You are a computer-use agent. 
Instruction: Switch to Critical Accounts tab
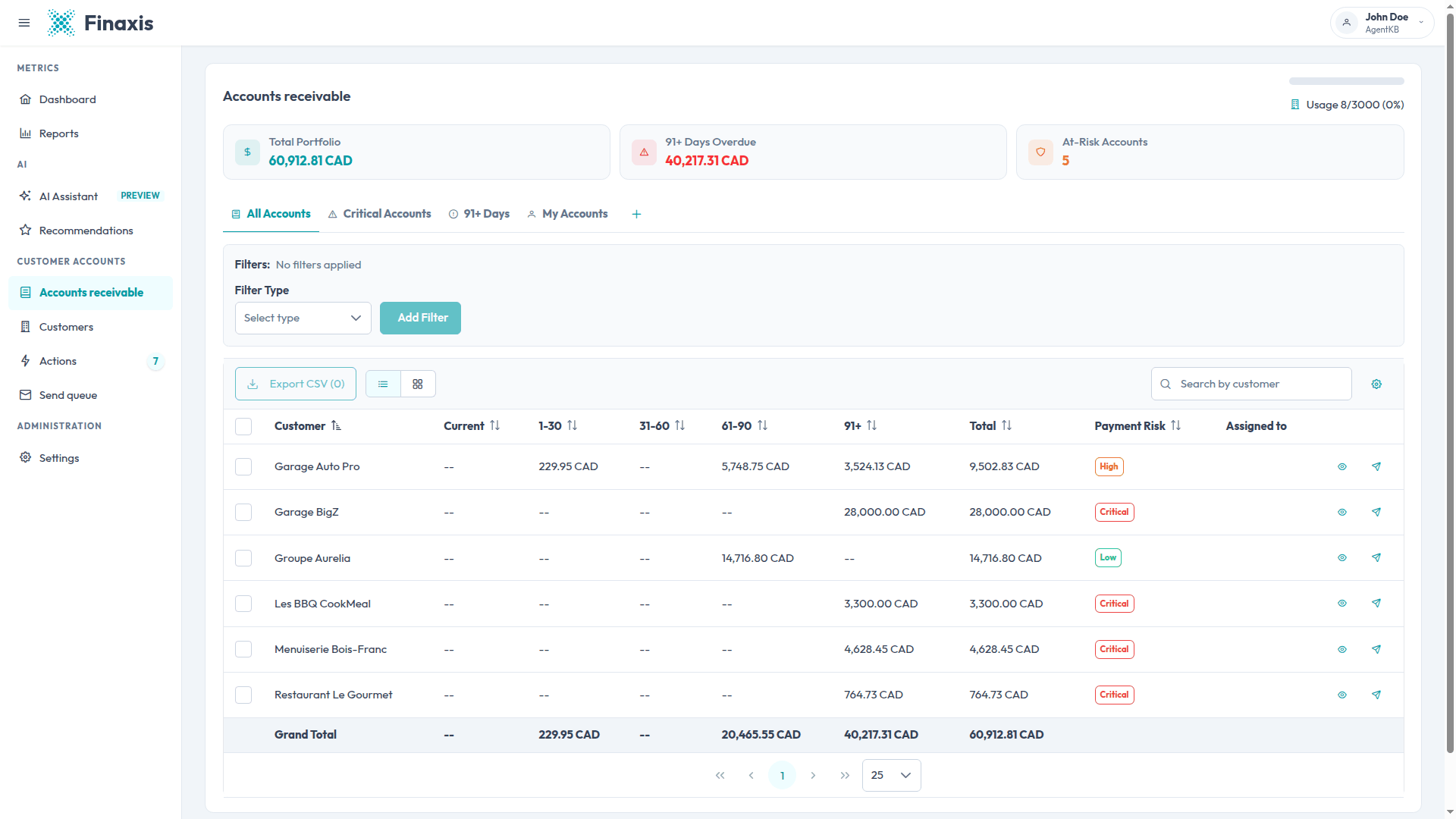[379, 214]
